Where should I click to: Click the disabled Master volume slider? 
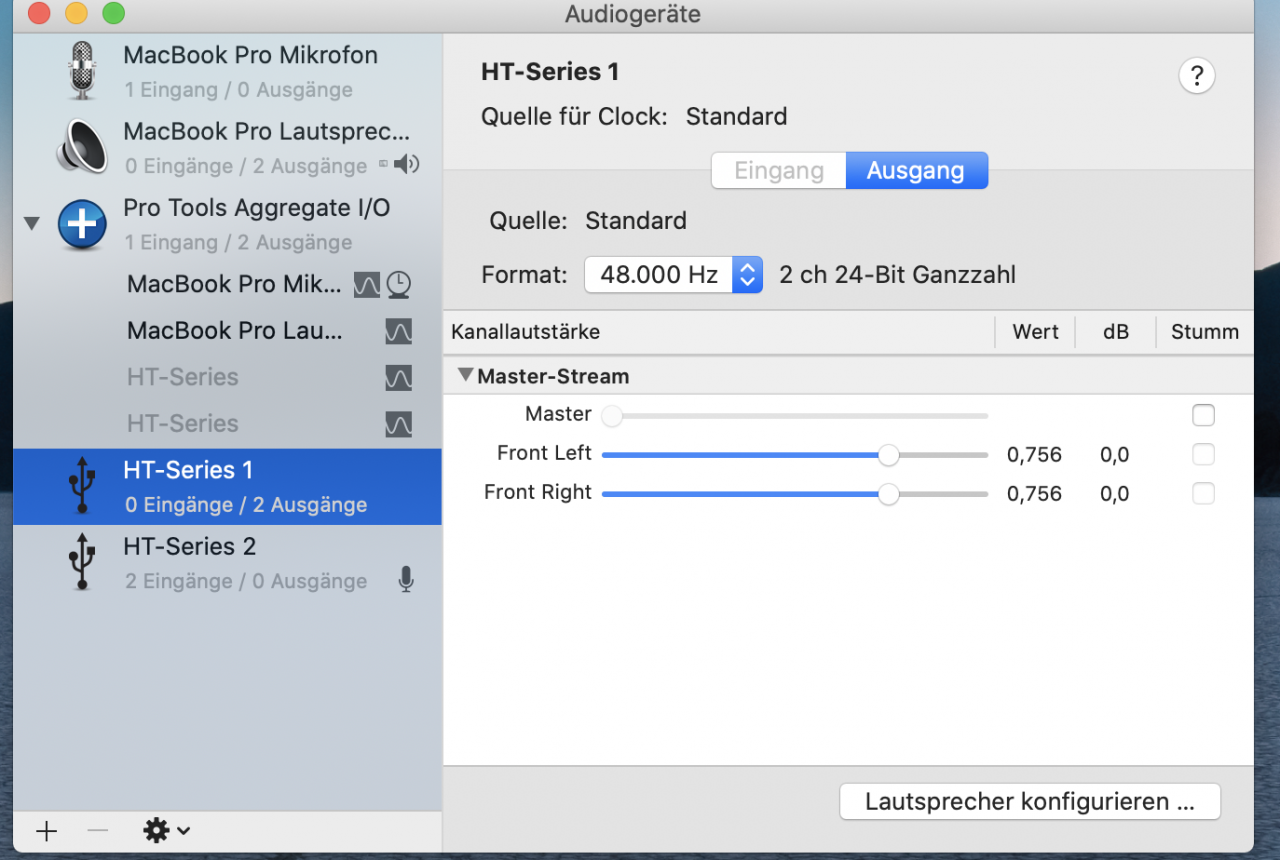[x=795, y=415]
